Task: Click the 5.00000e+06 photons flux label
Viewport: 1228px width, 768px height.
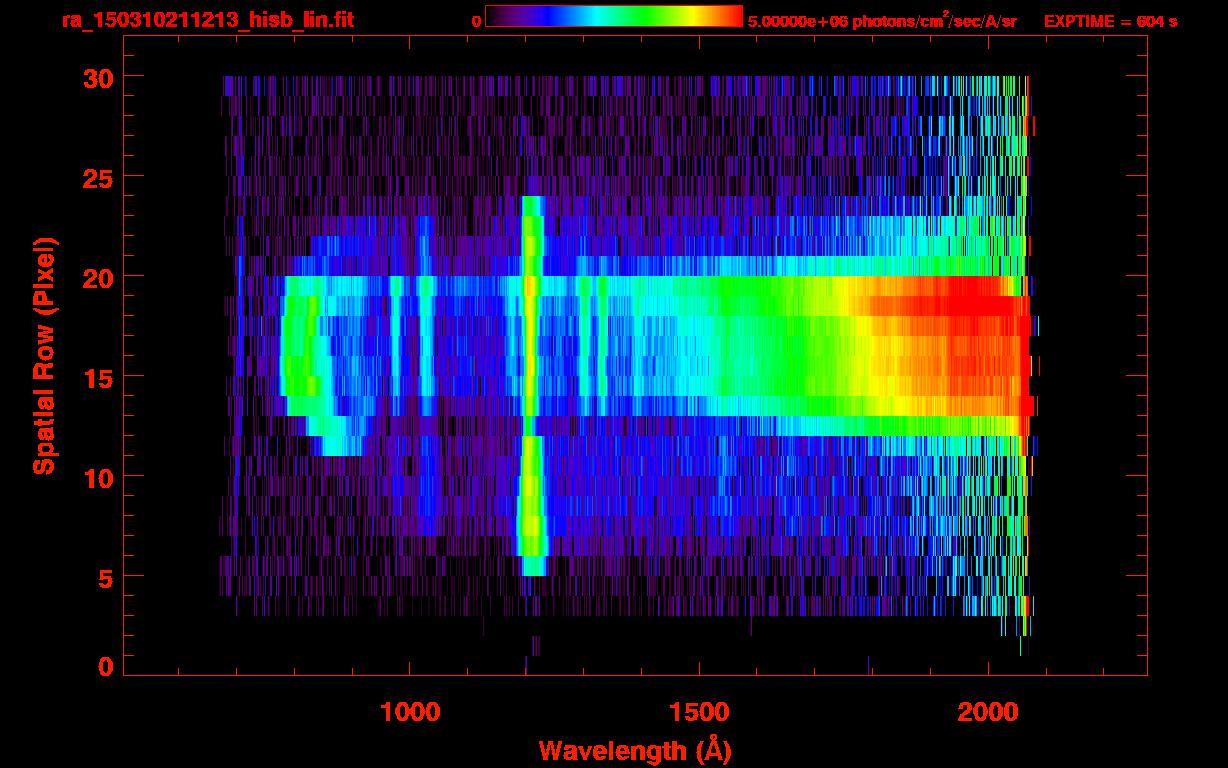Action: coord(882,20)
